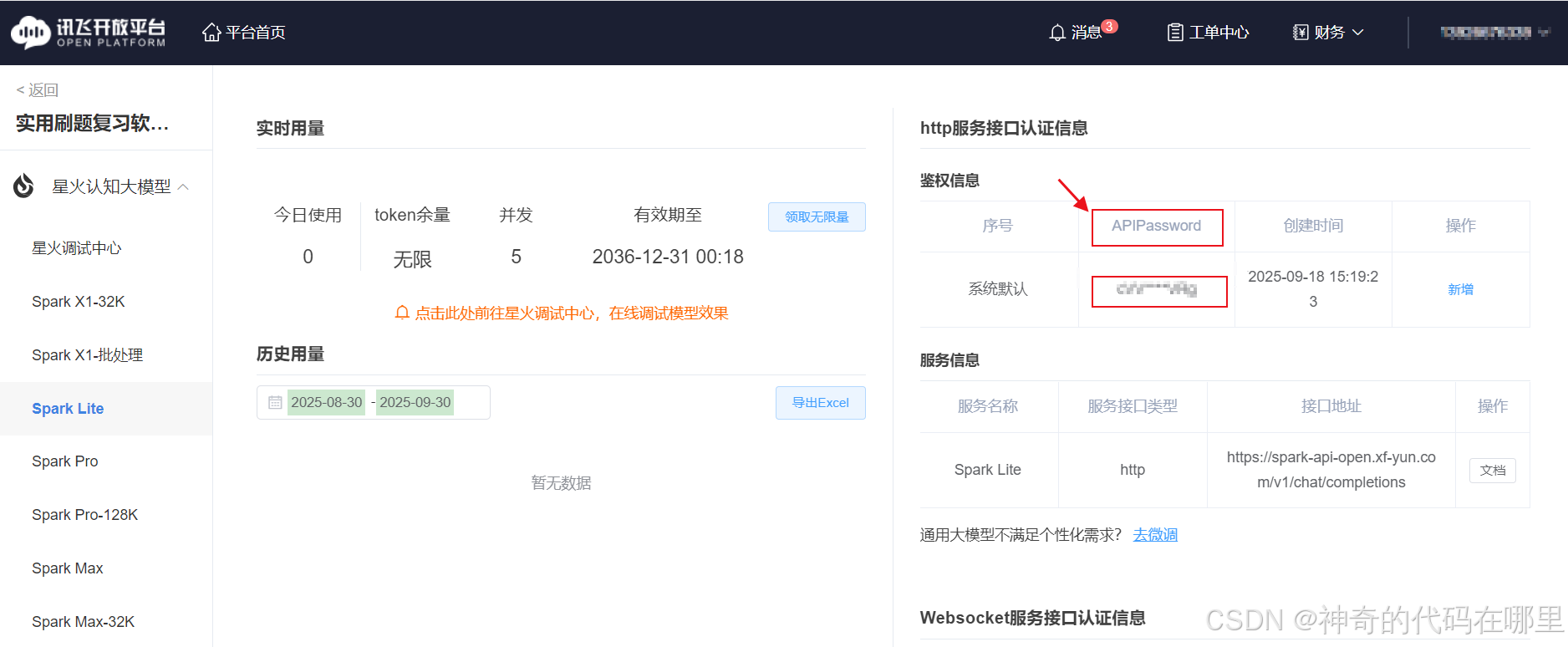Click the 有效期至 date 2036-12-31 00:18
Image resolution: width=1568 pixels, height=647 pixels.
[x=668, y=257]
